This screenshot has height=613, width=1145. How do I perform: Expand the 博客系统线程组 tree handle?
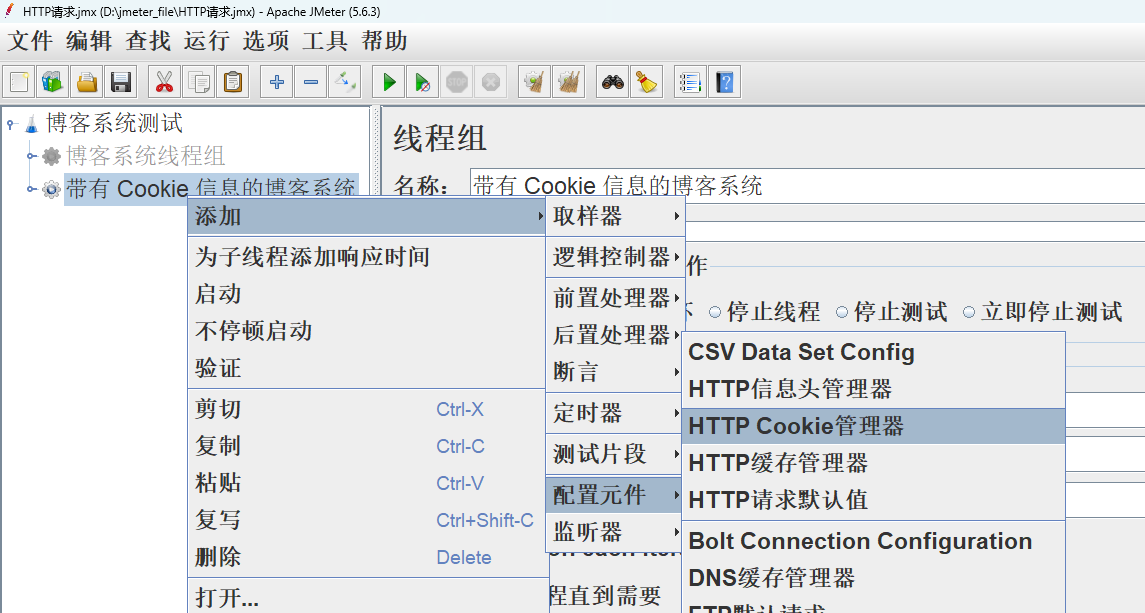pos(31,156)
